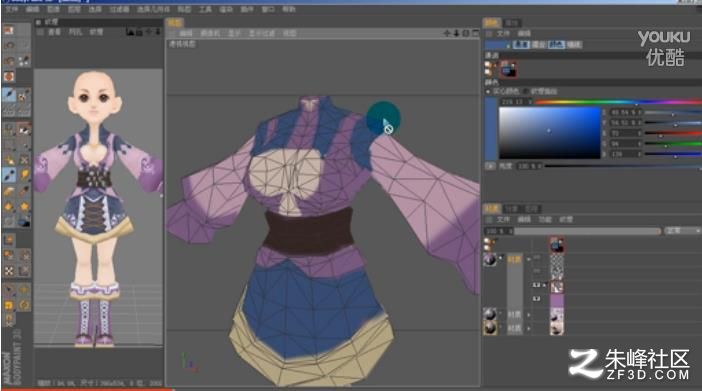
Task: Toggle visibility of the solid purple layer
Action: click(x=536, y=298)
